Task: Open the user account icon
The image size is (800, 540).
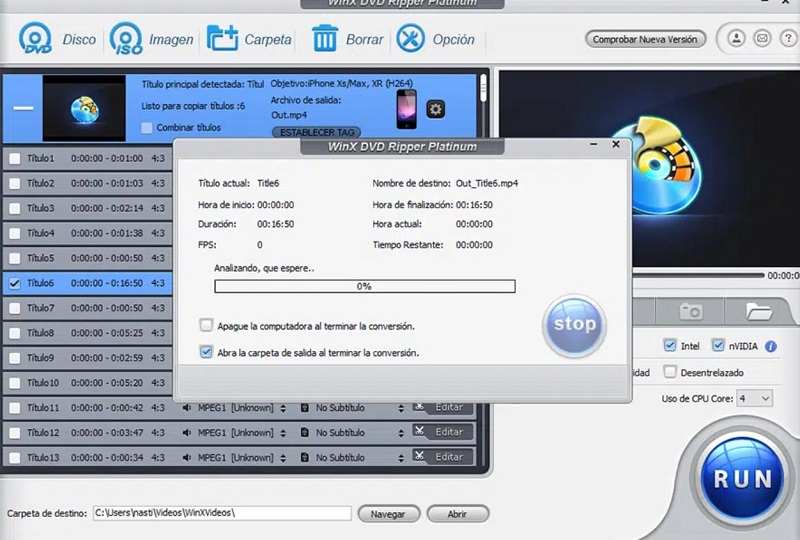Action: [736, 38]
